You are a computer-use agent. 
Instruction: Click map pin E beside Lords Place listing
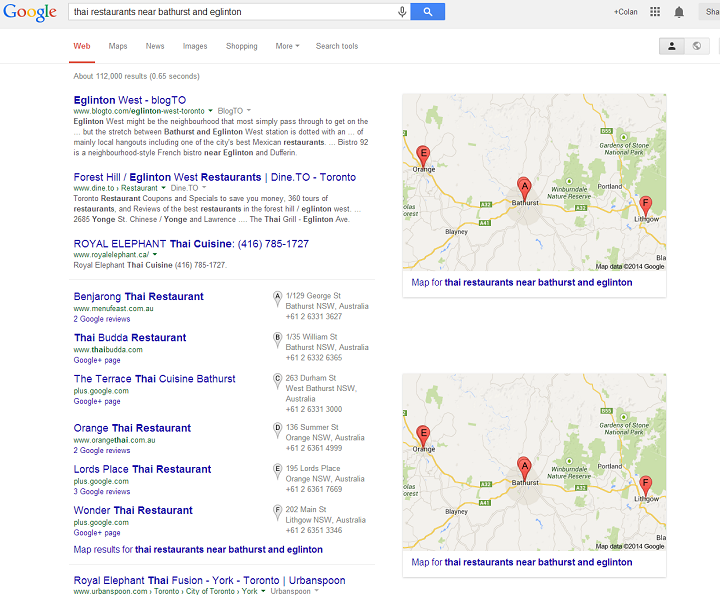[x=277, y=471]
